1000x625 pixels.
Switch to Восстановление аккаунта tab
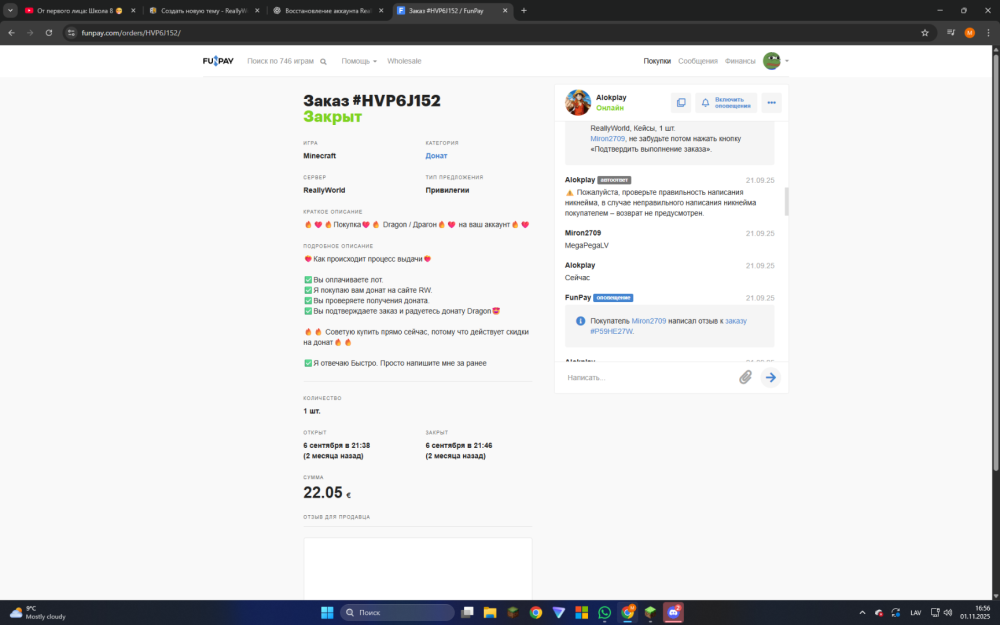tap(328, 10)
